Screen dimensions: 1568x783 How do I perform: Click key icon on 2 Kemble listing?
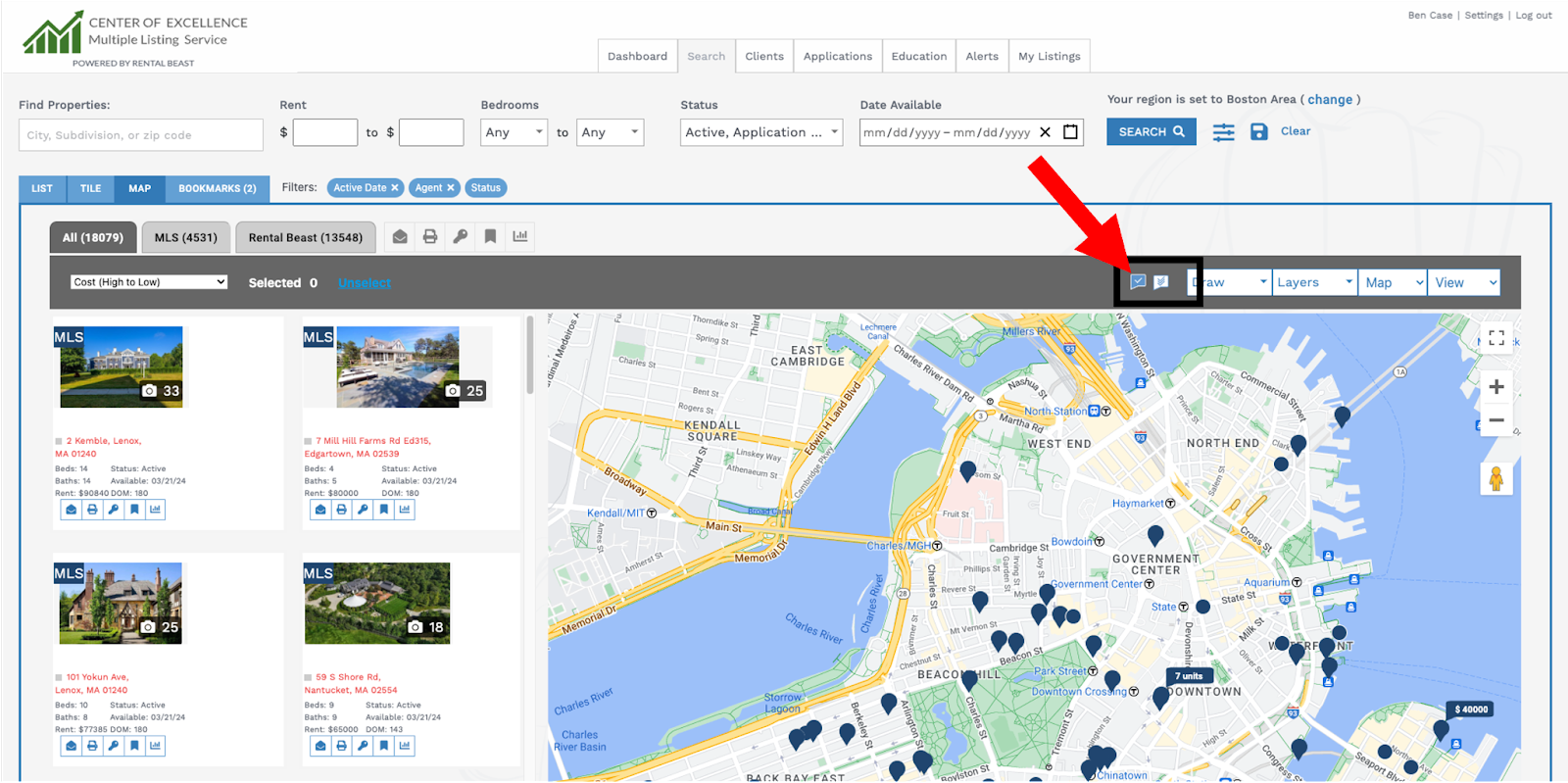[x=114, y=510]
